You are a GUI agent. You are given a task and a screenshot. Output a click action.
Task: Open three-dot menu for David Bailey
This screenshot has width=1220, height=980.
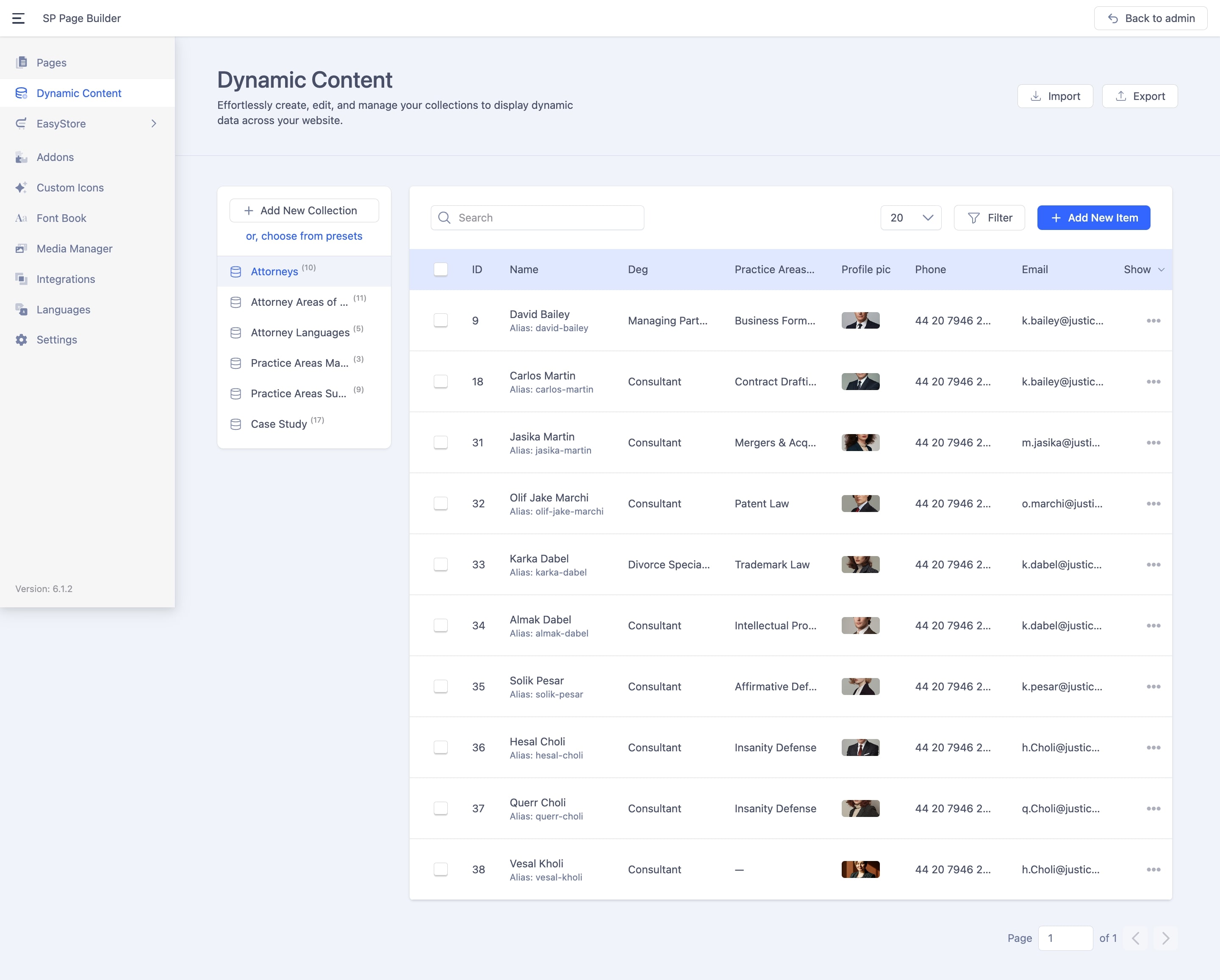(x=1153, y=321)
